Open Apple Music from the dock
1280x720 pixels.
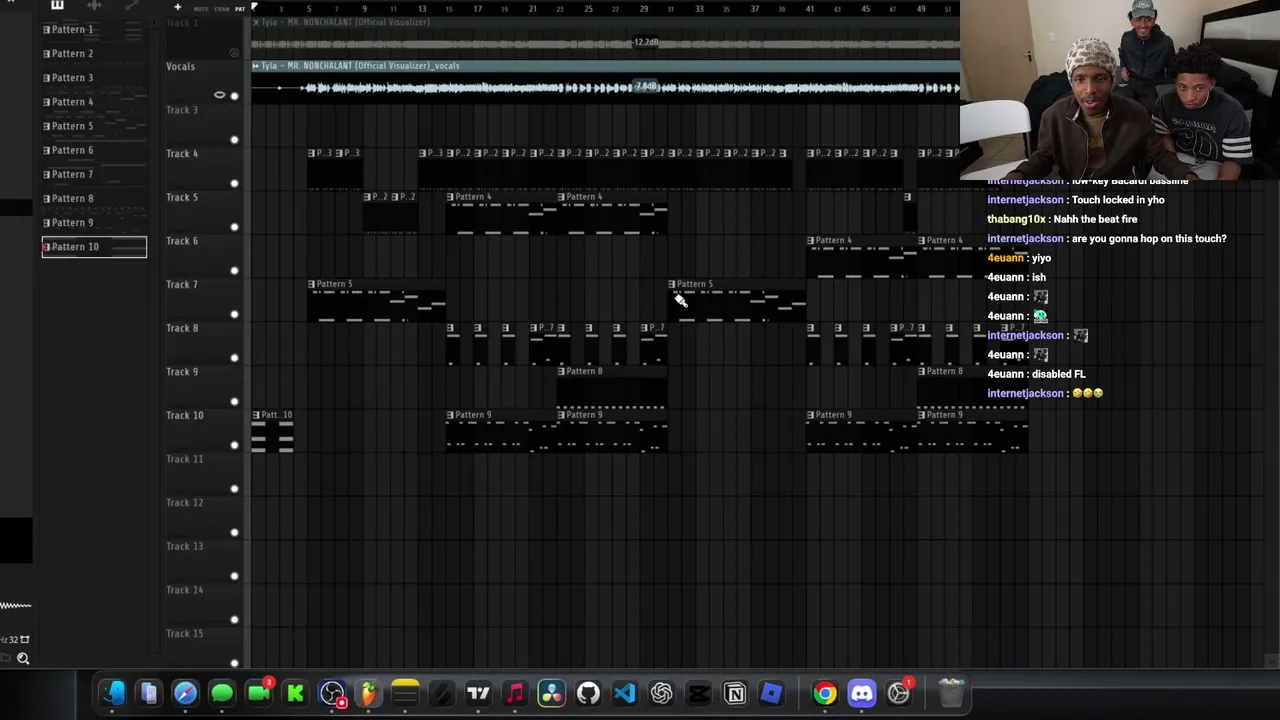(514, 693)
